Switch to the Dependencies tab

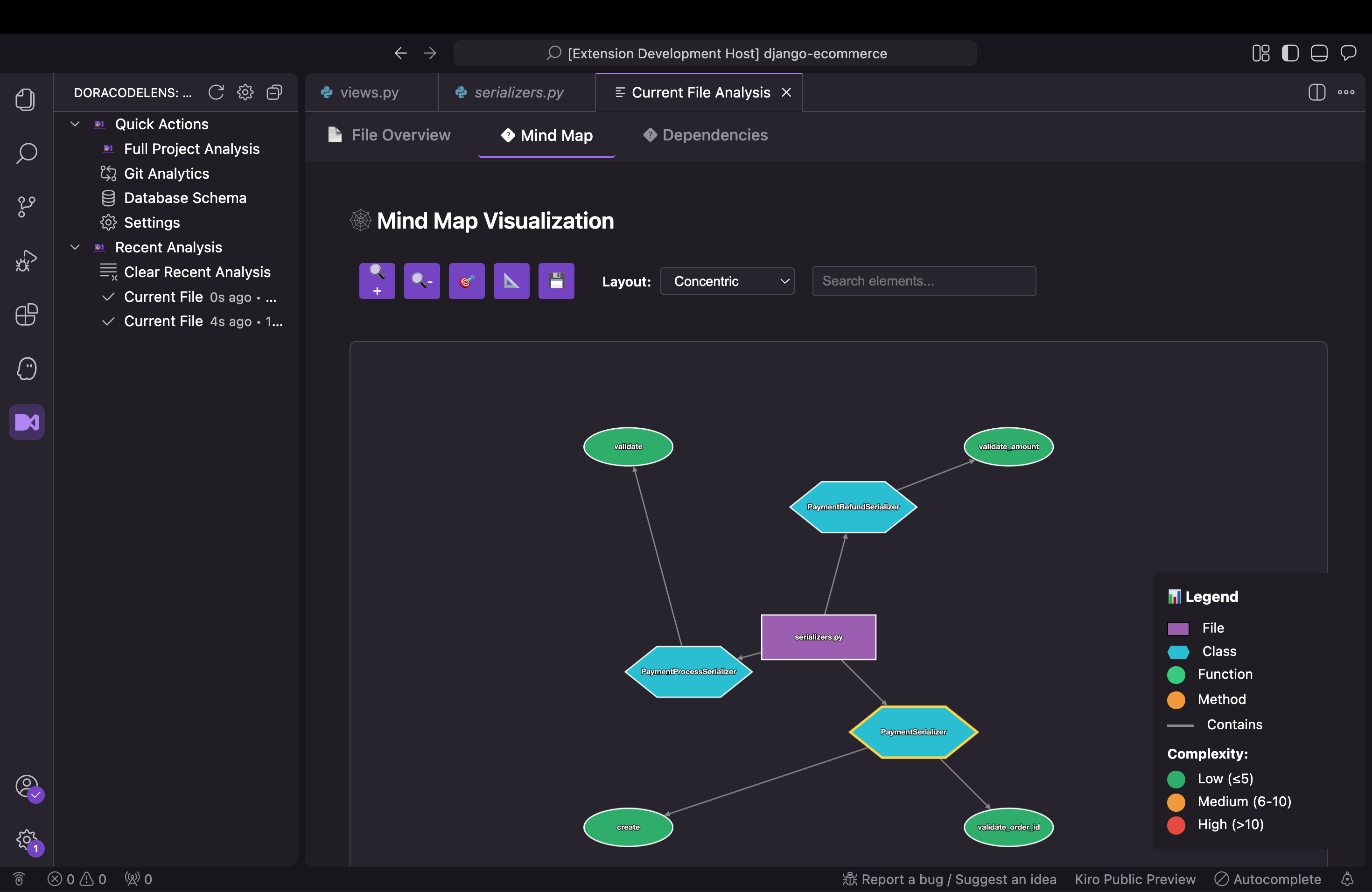pos(706,135)
